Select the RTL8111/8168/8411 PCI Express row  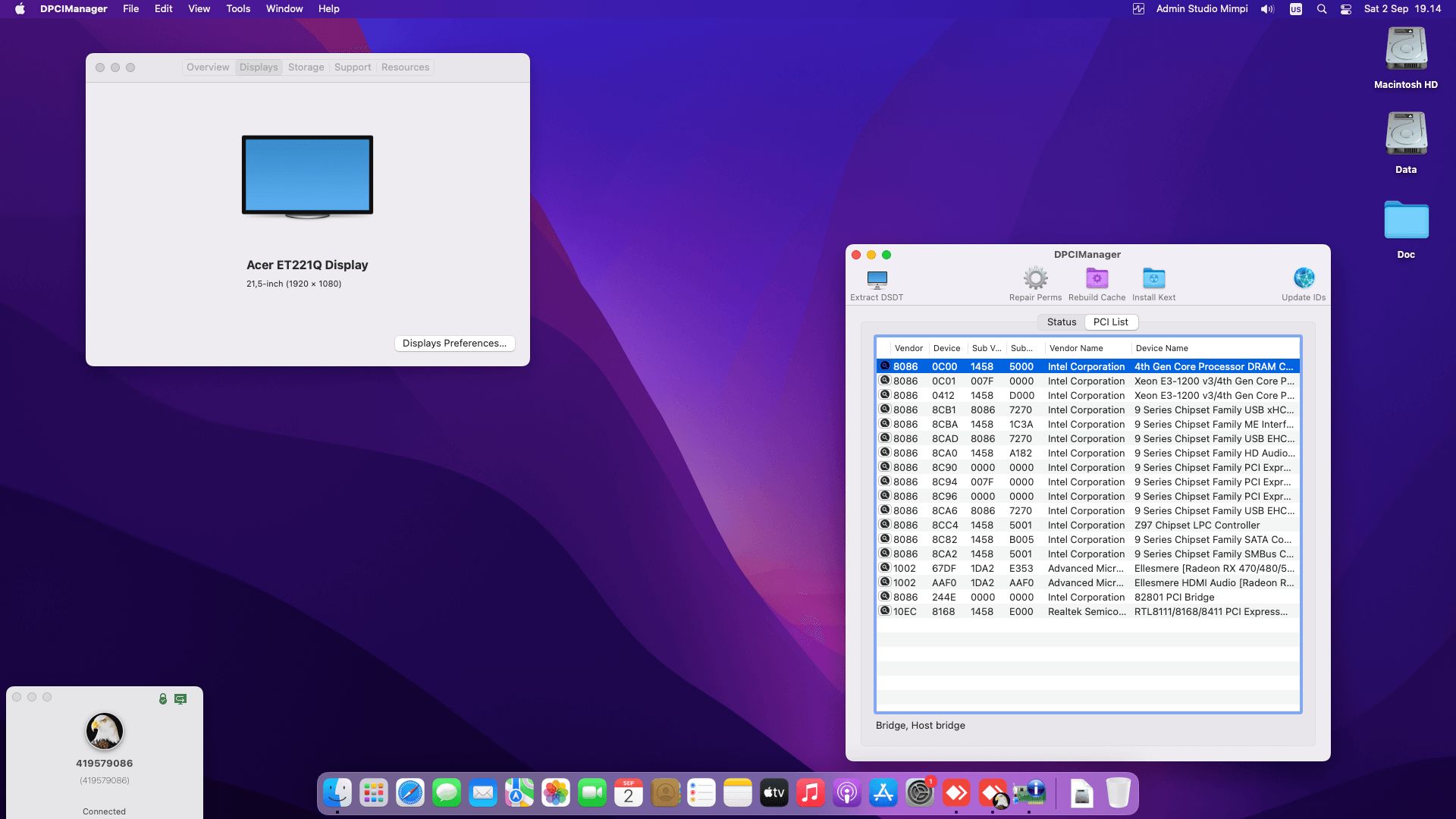pyautogui.click(x=1088, y=612)
